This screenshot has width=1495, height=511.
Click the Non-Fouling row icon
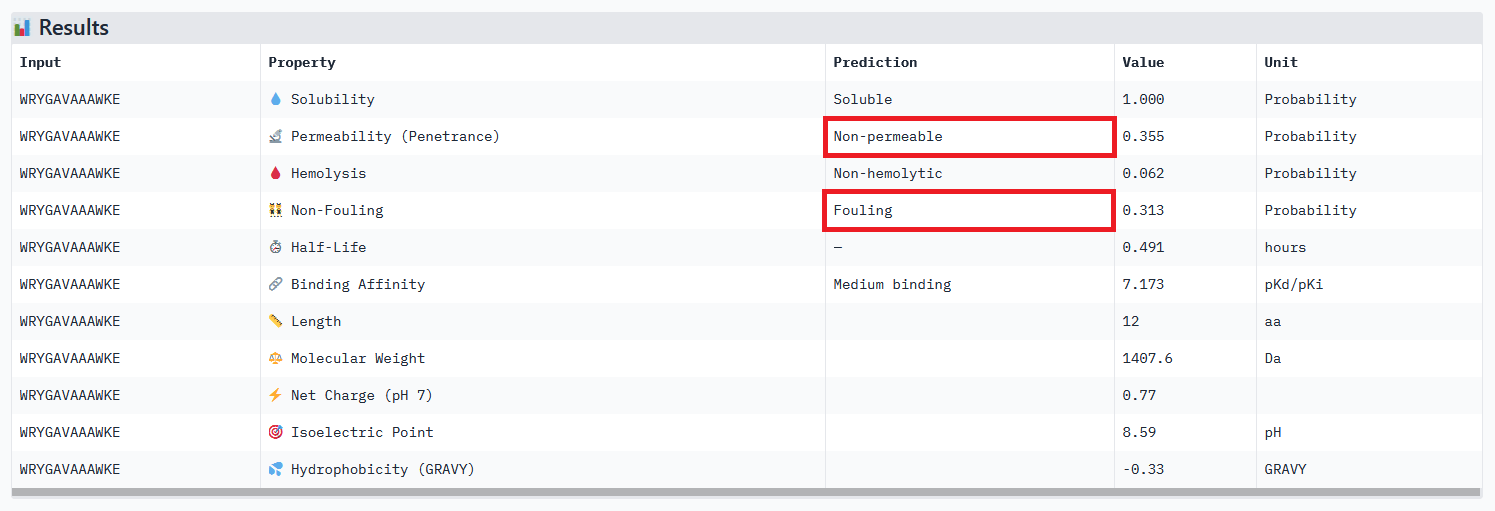coord(276,210)
